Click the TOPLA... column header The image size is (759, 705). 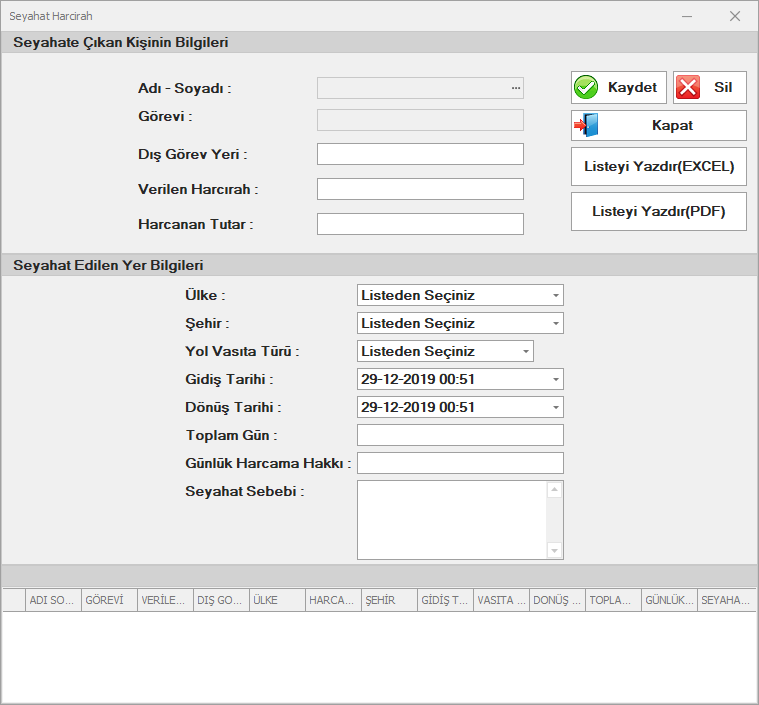613,600
